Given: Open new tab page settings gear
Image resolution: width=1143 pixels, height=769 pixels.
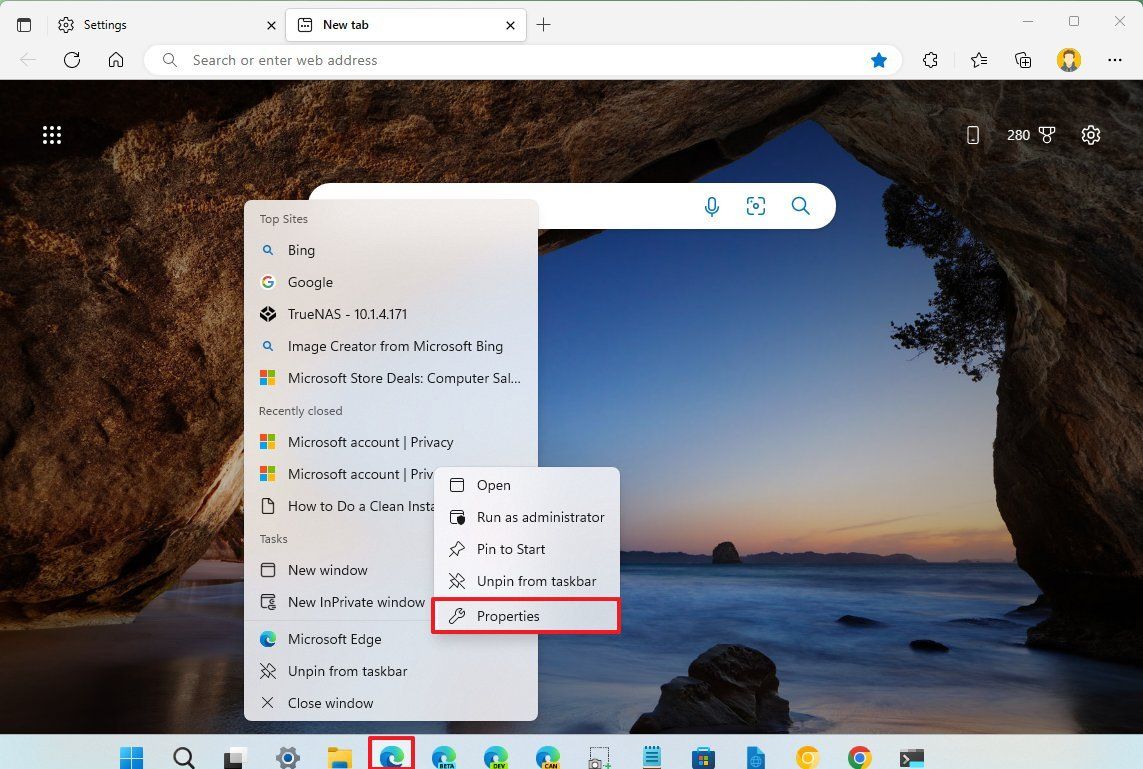Looking at the screenshot, I should [x=1091, y=134].
